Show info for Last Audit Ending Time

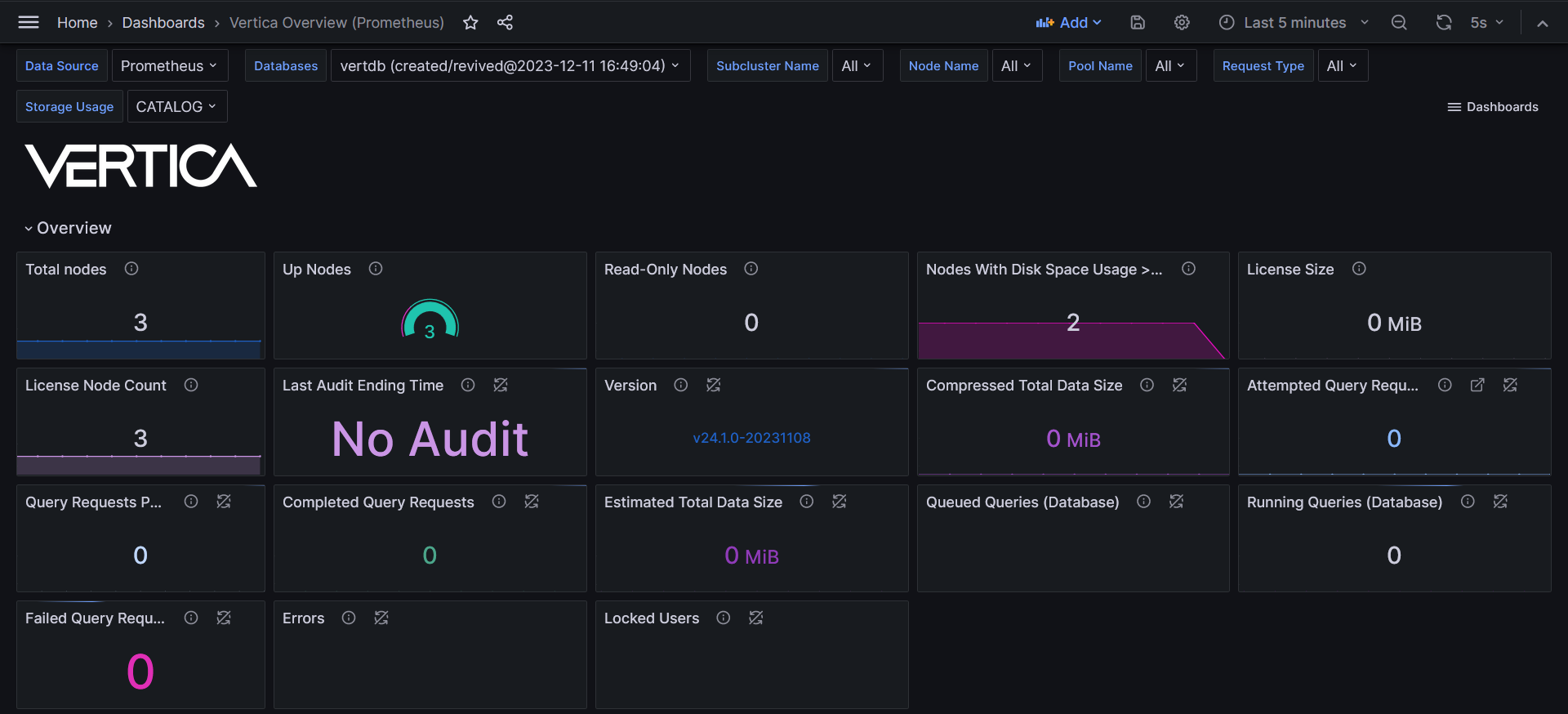pos(468,385)
